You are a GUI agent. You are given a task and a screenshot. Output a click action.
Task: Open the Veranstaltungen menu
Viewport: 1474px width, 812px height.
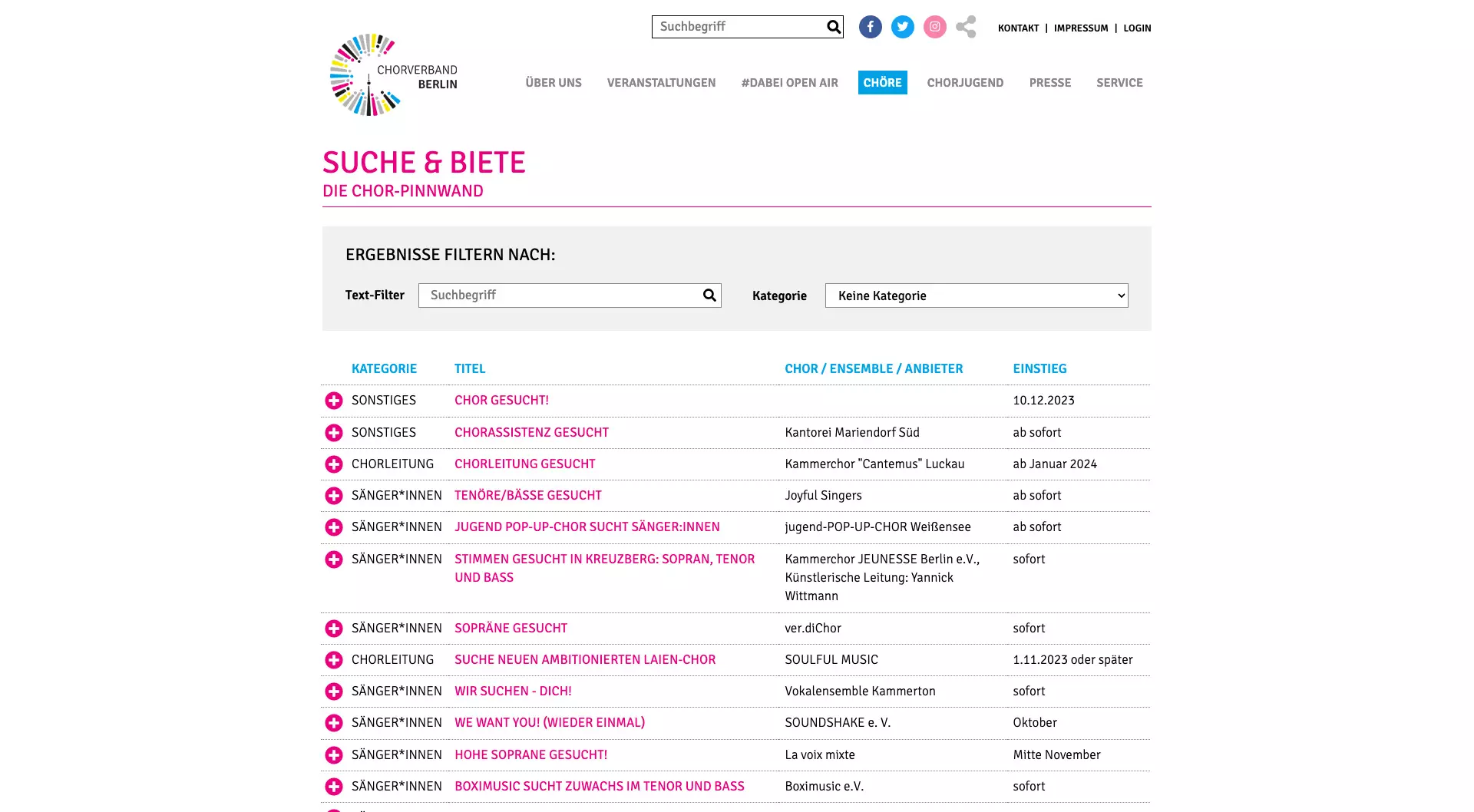[x=661, y=83]
